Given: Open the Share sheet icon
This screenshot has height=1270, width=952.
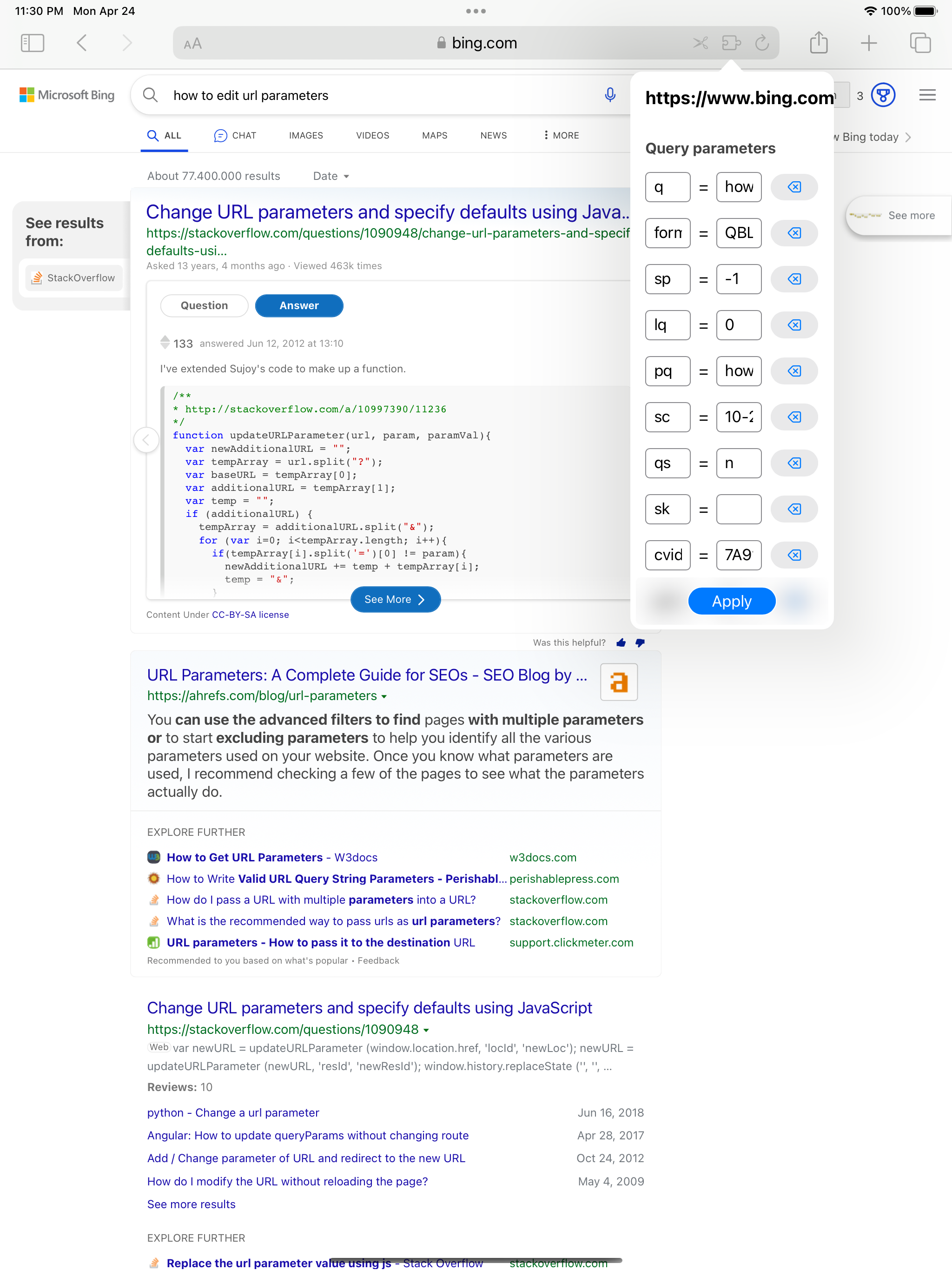Looking at the screenshot, I should (819, 42).
